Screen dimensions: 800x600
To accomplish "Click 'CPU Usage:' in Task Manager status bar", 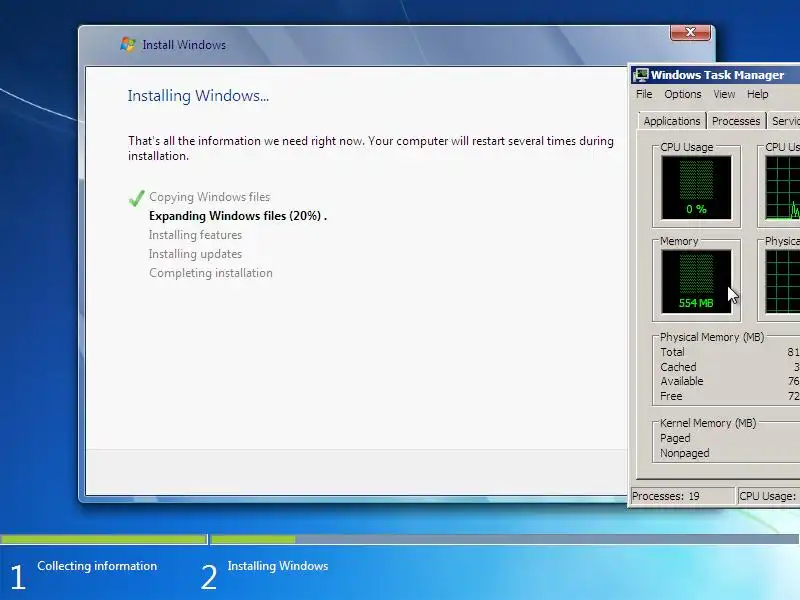I will [x=767, y=496].
